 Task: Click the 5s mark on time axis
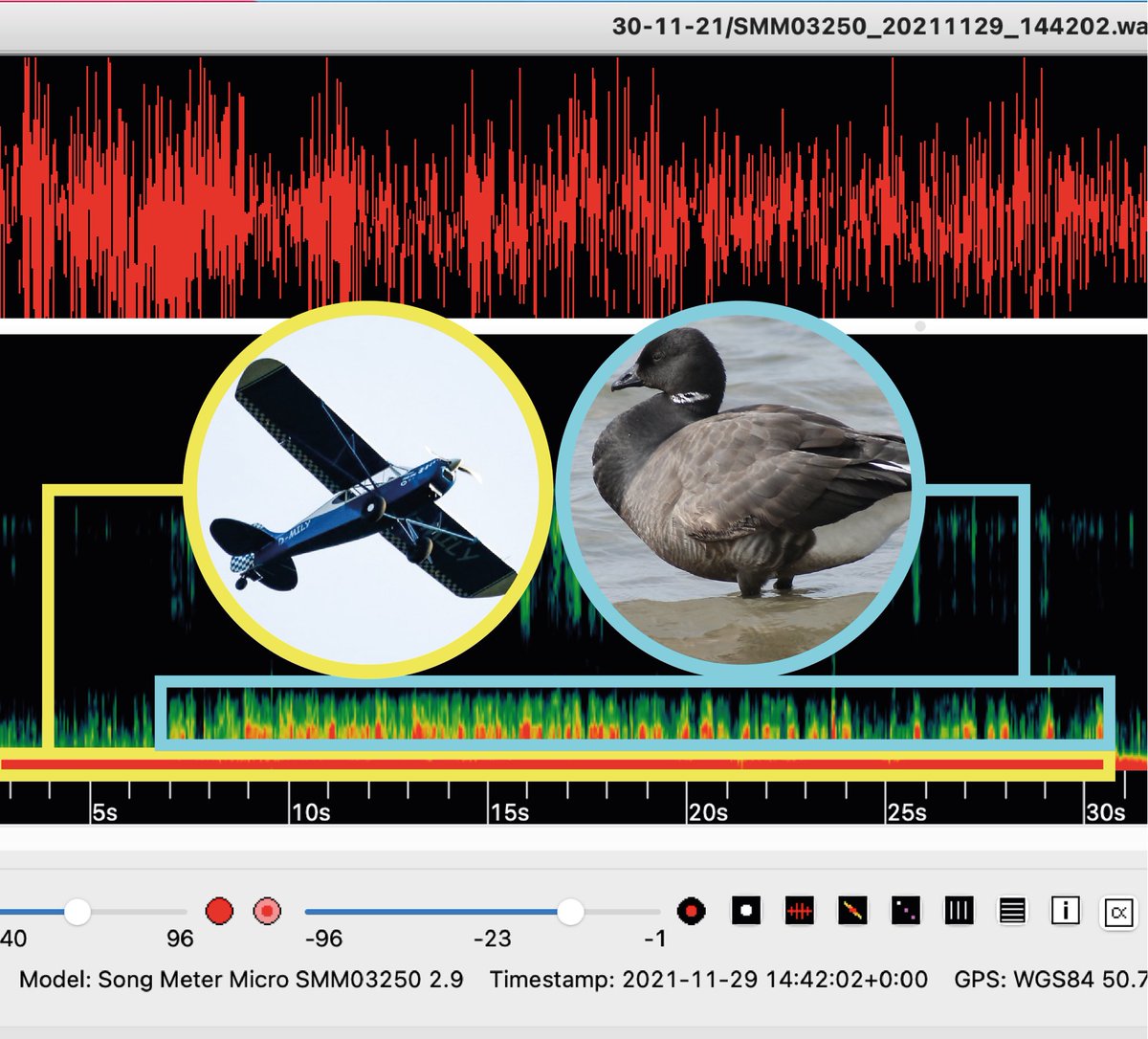(105, 812)
